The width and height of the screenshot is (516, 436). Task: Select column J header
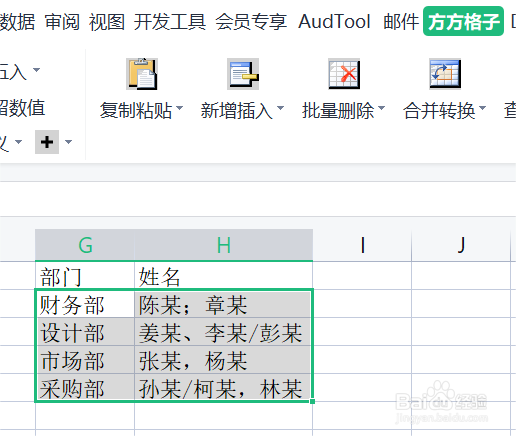coord(461,245)
